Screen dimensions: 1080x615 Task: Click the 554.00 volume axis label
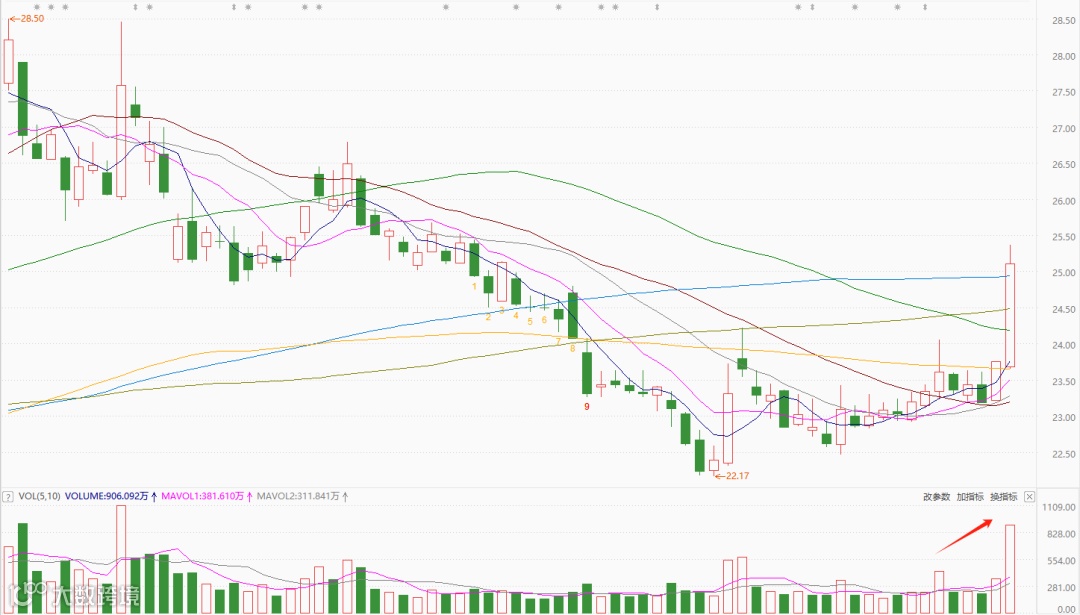tap(1063, 561)
